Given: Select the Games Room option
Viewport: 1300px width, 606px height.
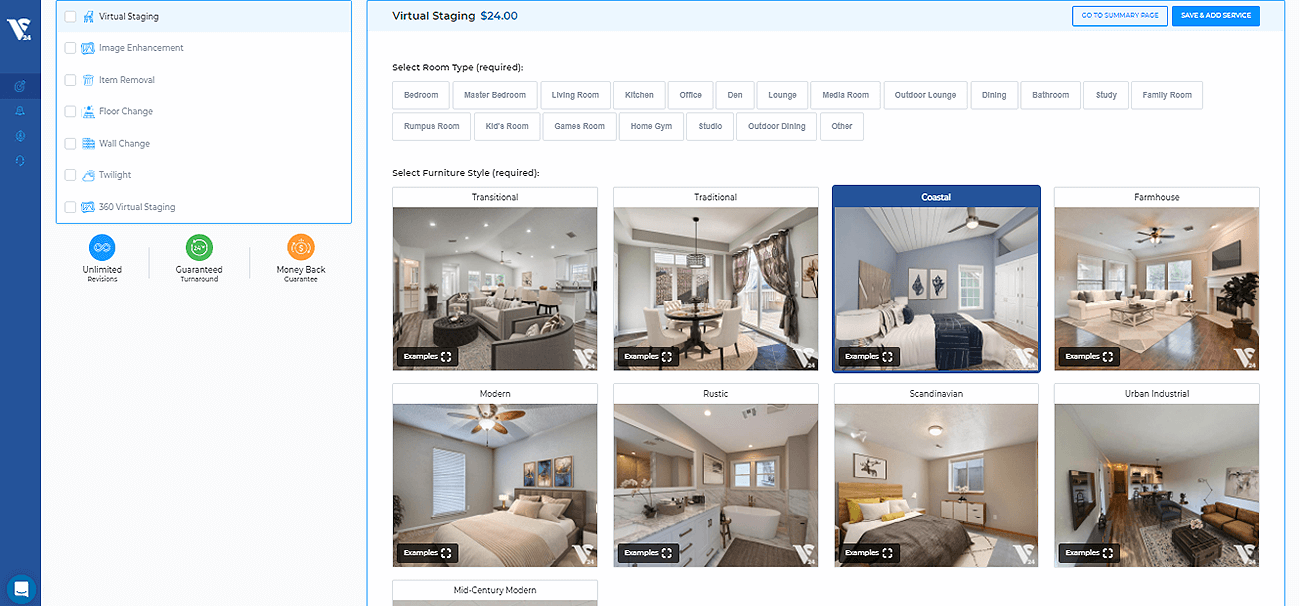Looking at the screenshot, I should pyautogui.click(x=580, y=126).
